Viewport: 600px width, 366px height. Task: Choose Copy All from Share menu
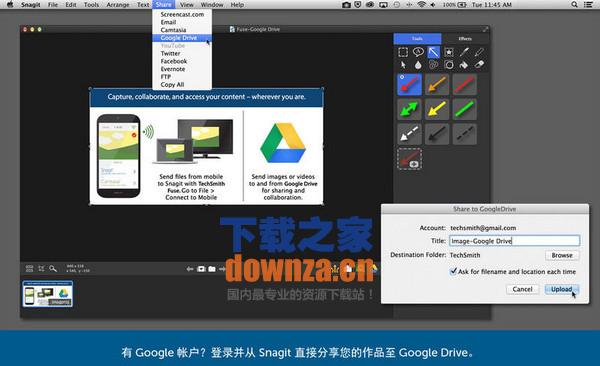pos(182,85)
